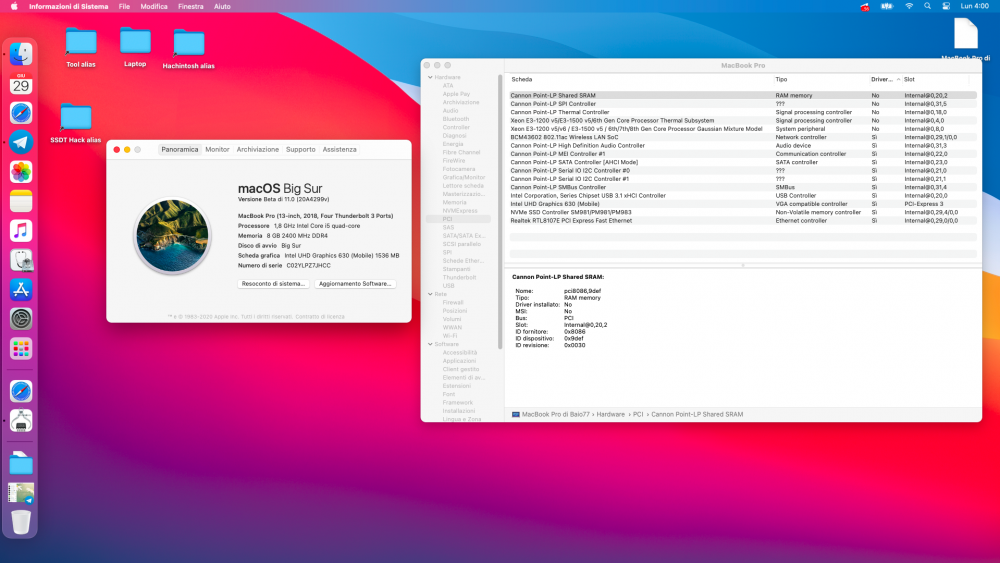1000x563 pixels.
Task: Open the Photos app in the Dock
Action: click(x=20, y=172)
